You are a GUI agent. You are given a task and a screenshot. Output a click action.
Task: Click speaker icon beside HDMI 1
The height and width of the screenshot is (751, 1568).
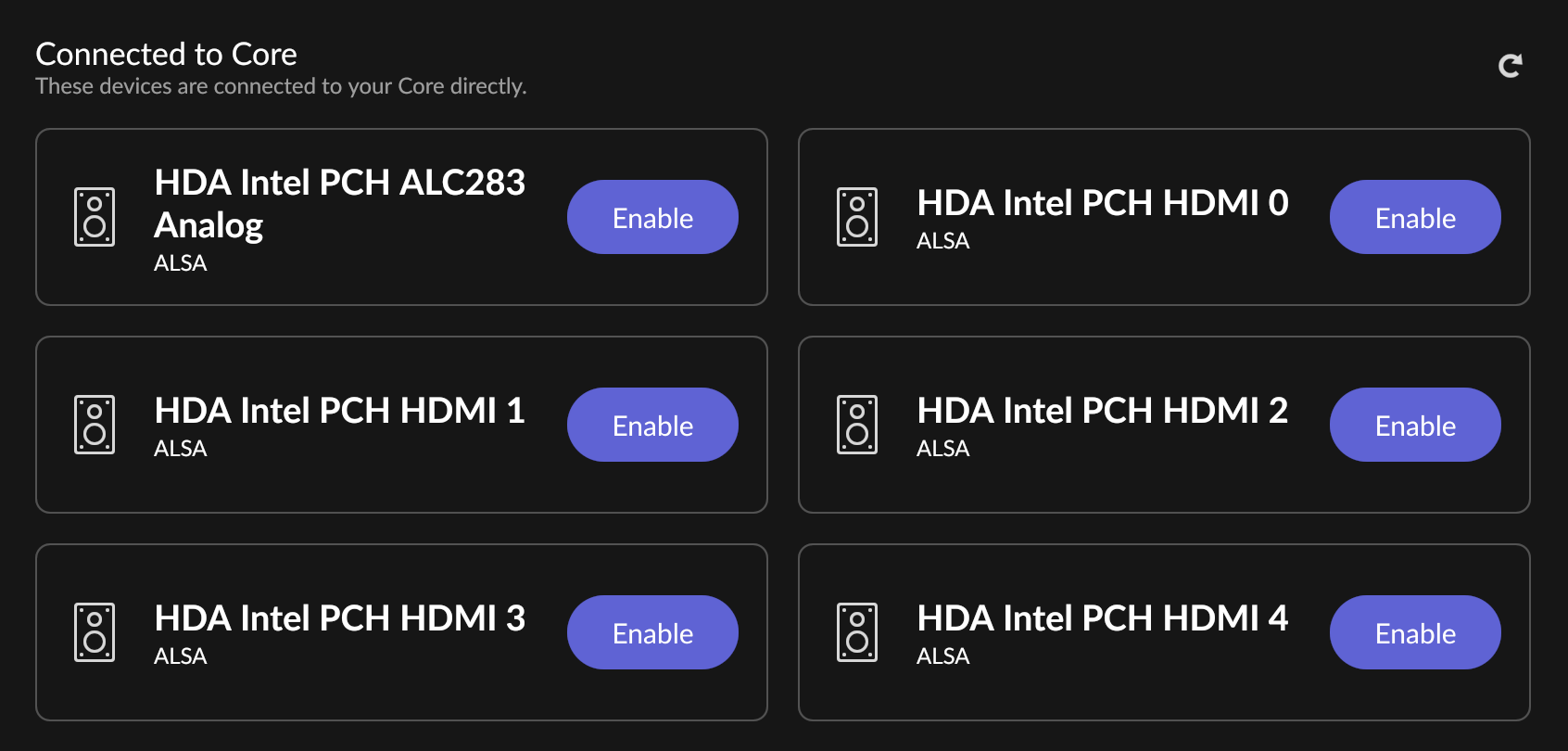pyautogui.click(x=95, y=425)
